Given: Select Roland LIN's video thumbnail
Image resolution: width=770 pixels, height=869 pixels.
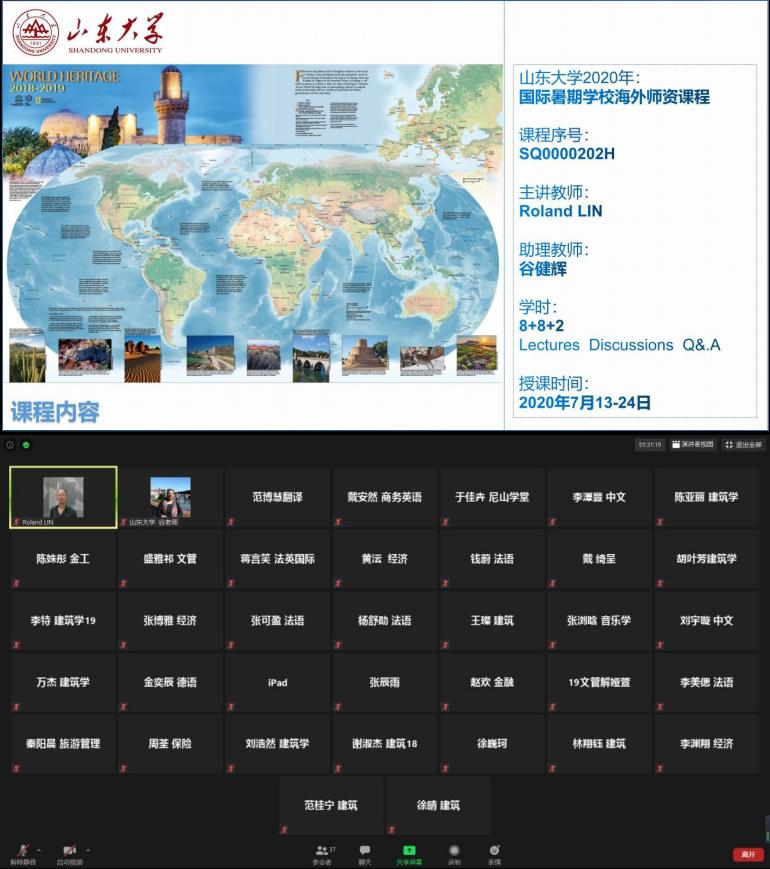Looking at the screenshot, I should (x=63, y=497).
